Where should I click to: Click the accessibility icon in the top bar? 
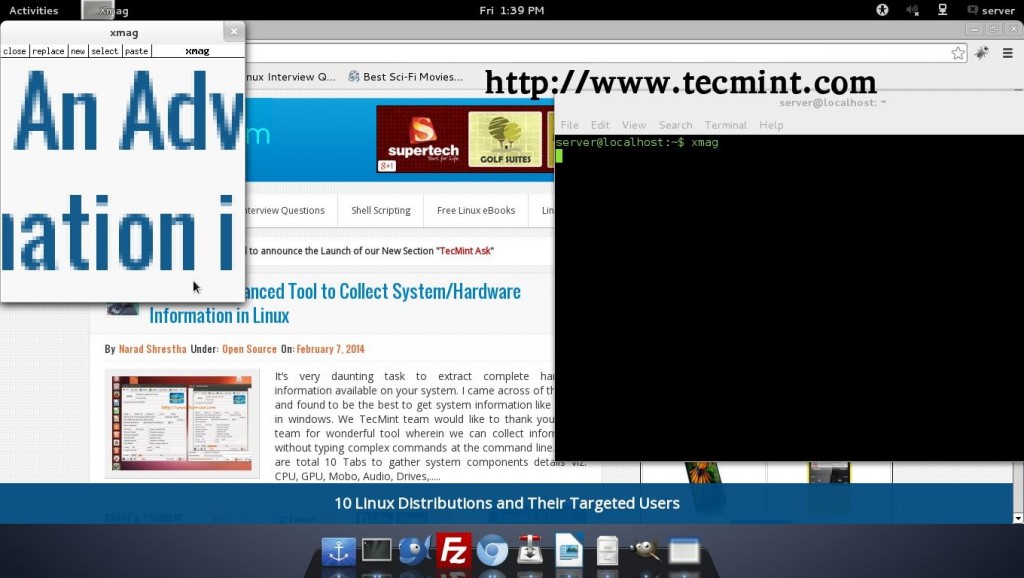(882, 10)
